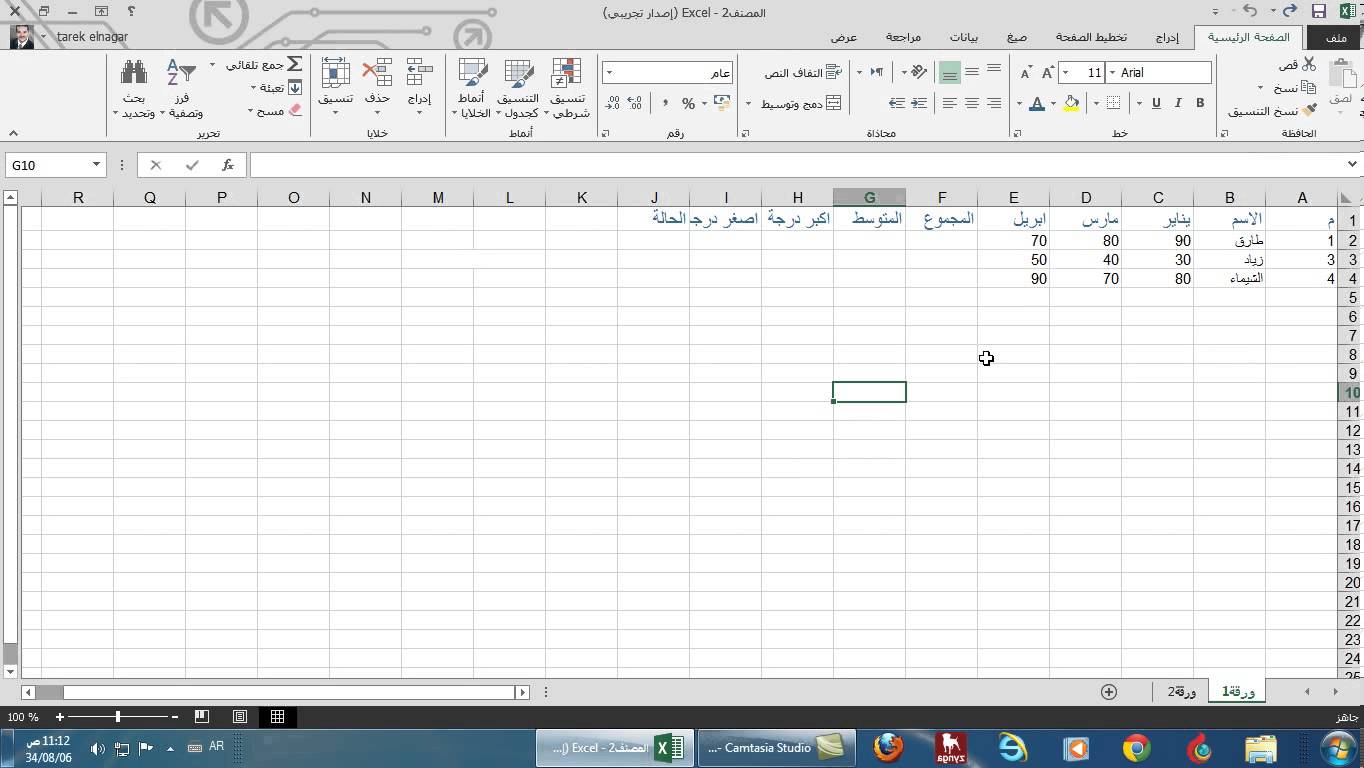Click the Save icon in quick access toolbar
This screenshot has width=1364, height=768.
1318,11
